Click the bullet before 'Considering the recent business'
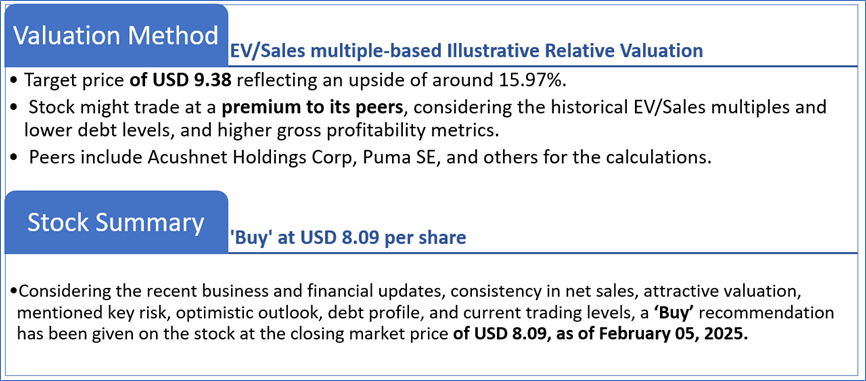The height and width of the screenshot is (381, 866). 14,292
